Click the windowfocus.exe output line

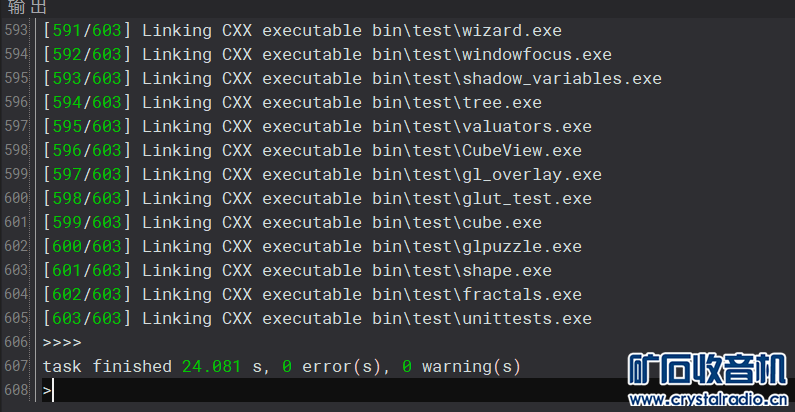pyautogui.click(x=326, y=55)
